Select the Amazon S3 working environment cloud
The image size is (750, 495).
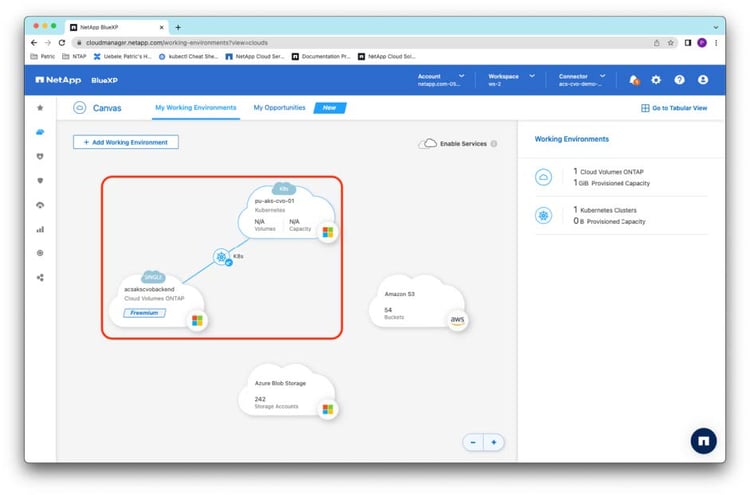point(415,304)
